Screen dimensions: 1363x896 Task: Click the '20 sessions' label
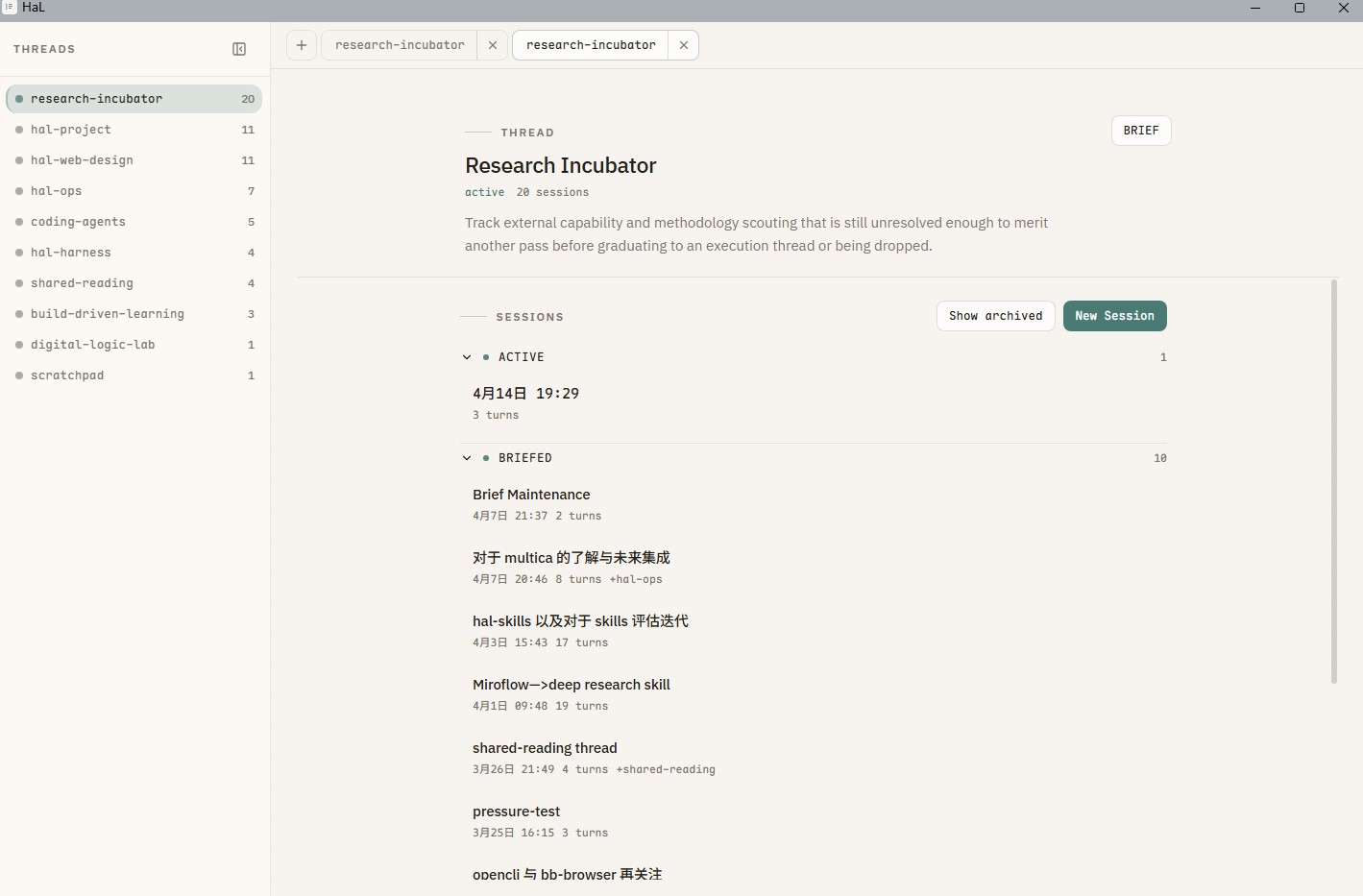pyautogui.click(x=552, y=192)
